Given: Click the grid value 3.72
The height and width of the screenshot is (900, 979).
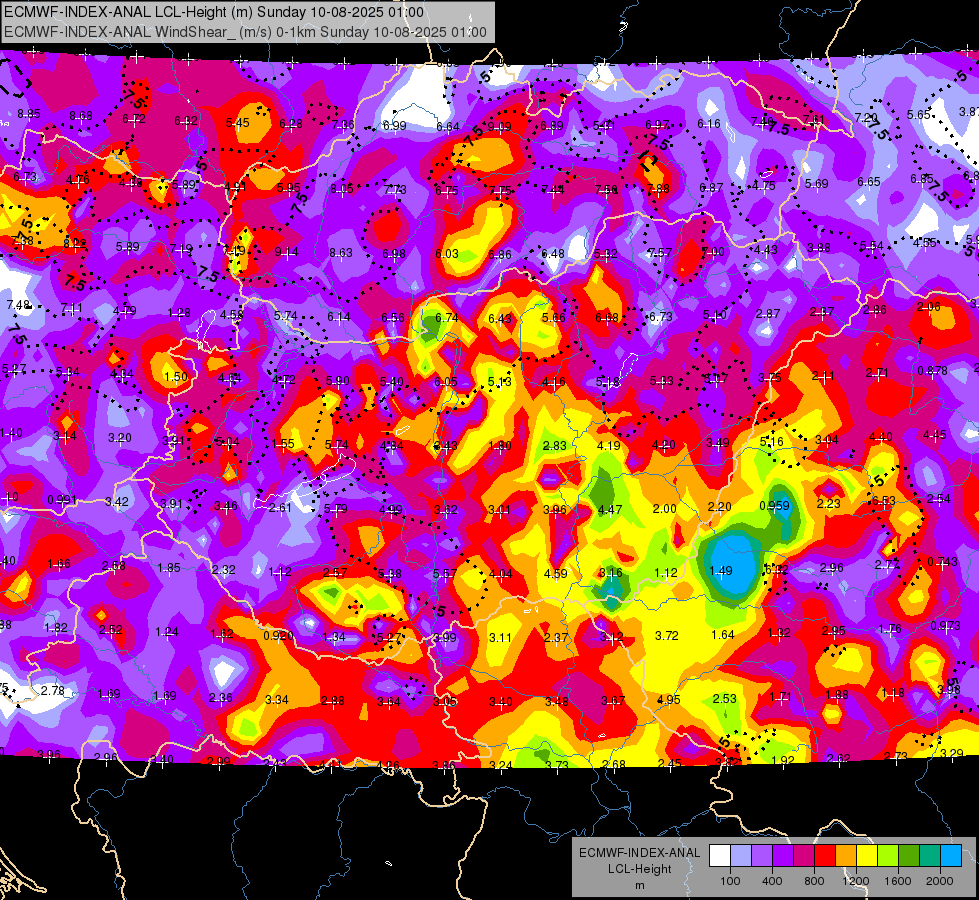Looking at the screenshot, I should tap(667, 636).
